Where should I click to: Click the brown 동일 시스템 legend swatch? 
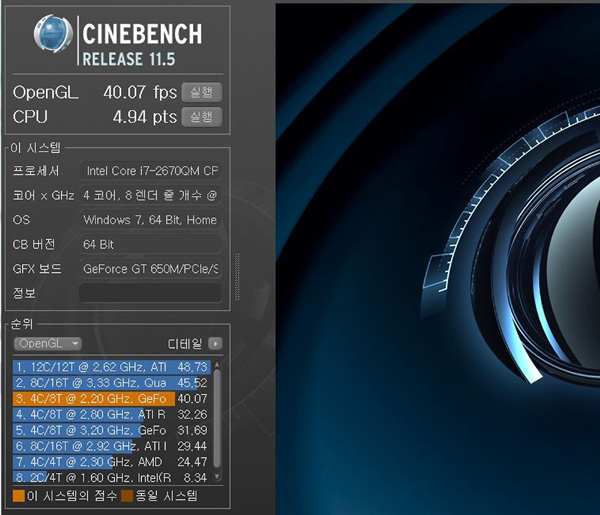tap(127, 496)
